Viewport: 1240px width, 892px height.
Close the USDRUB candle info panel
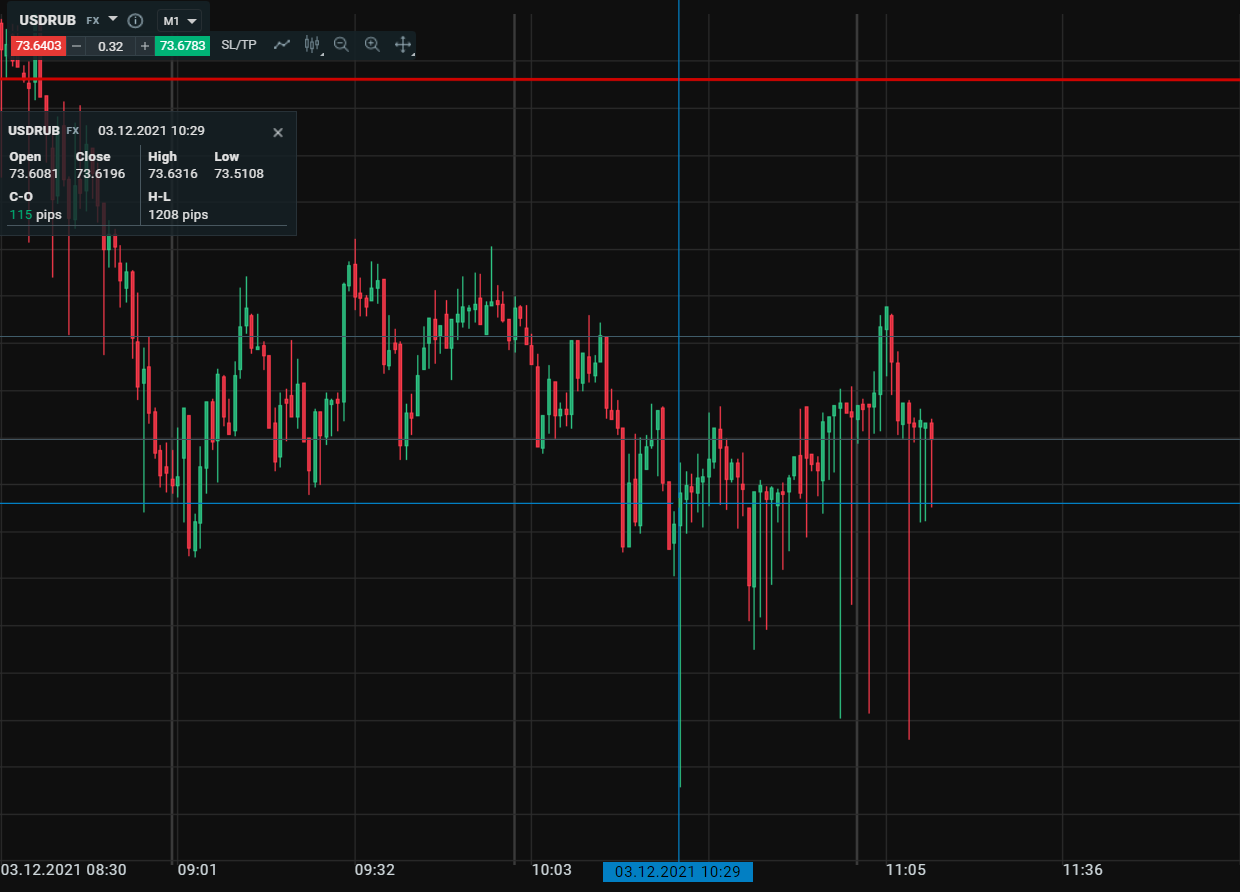(x=278, y=132)
